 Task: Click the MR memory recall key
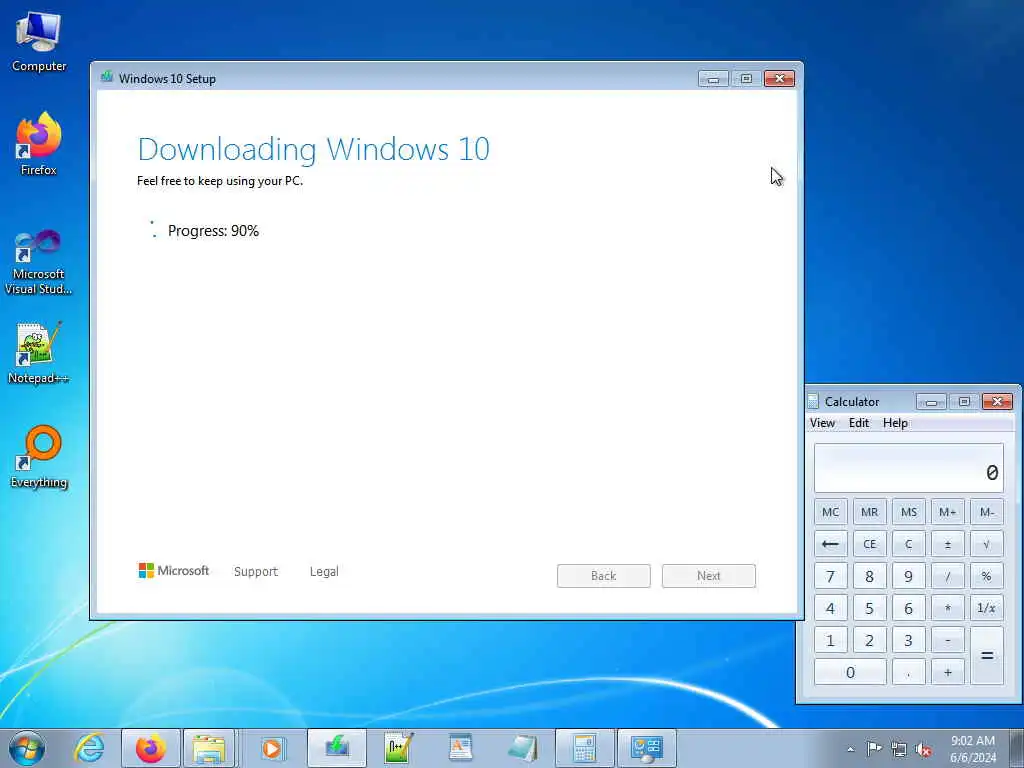pos(869,512)
